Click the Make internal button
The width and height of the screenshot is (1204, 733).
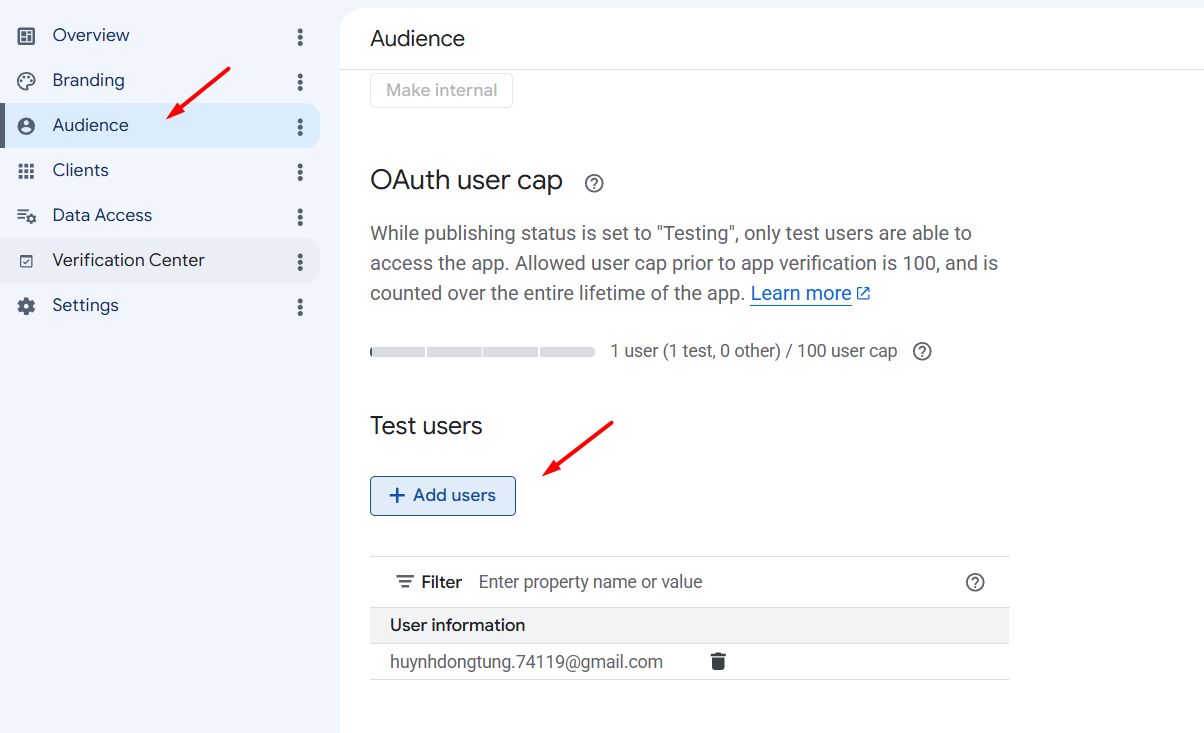[x=441, y=90]
